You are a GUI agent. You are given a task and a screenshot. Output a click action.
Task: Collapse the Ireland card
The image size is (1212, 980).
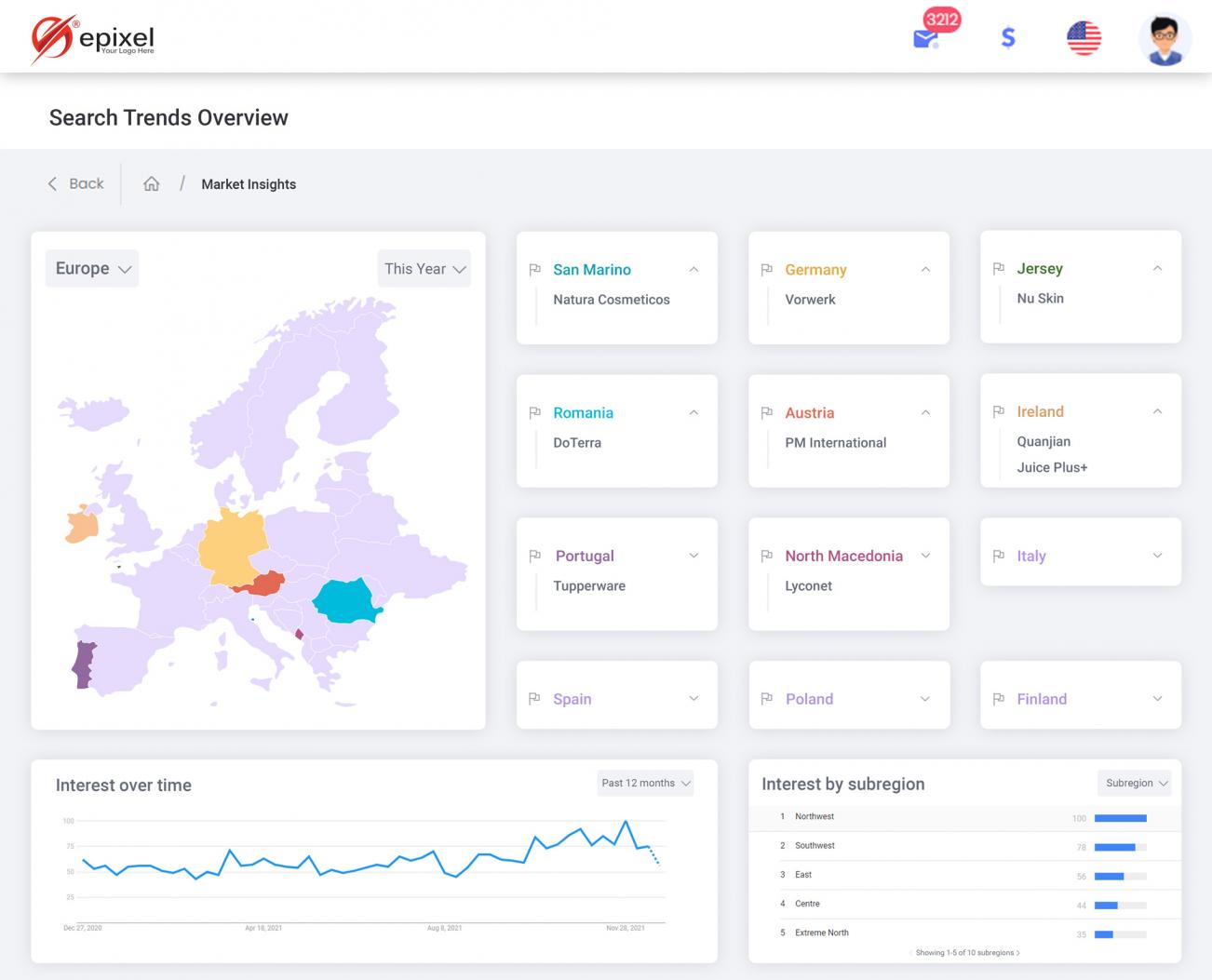pyautogui.click(x=1157, y=411)
